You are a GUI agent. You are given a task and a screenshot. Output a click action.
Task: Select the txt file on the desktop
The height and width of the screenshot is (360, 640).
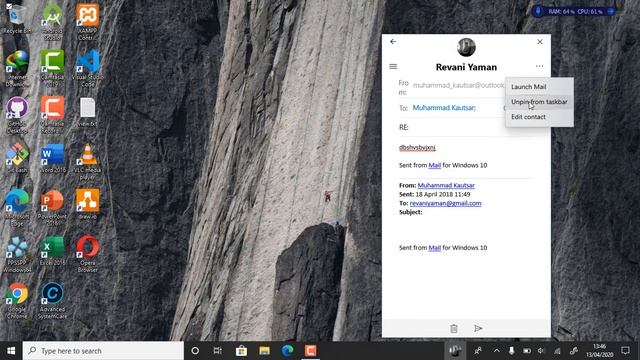pyautogui.click(x=87, y=112)
